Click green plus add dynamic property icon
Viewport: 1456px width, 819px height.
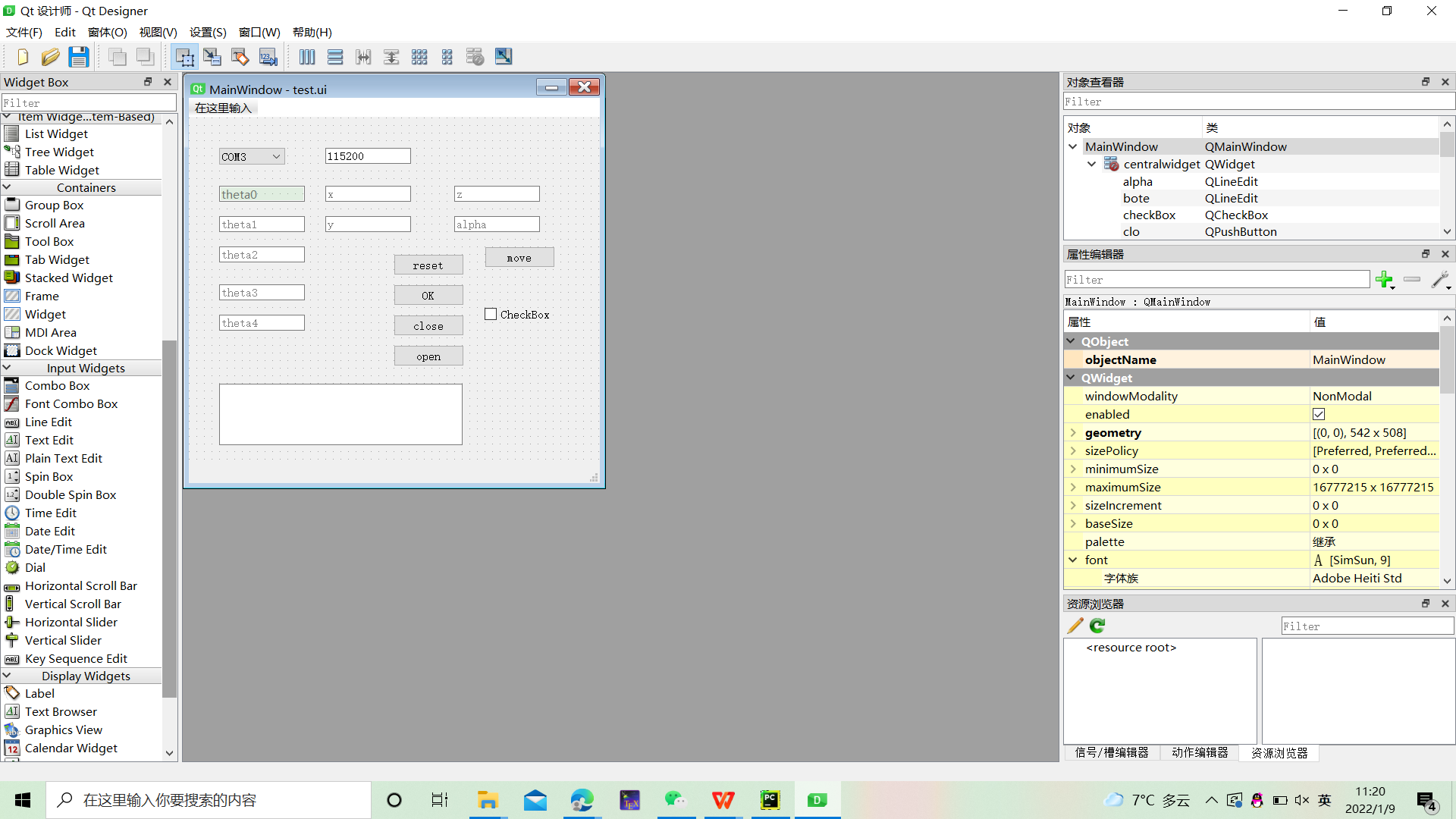point(1384,280)
